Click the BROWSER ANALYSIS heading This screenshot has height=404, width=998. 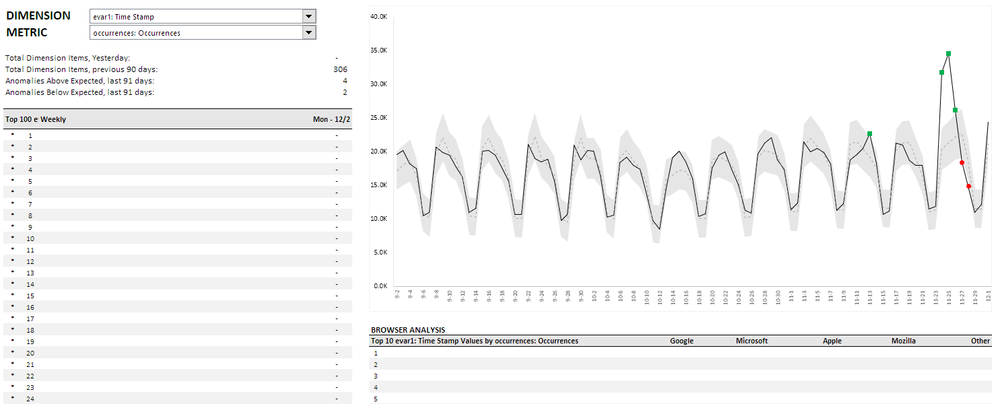click(x=408, y=330)
